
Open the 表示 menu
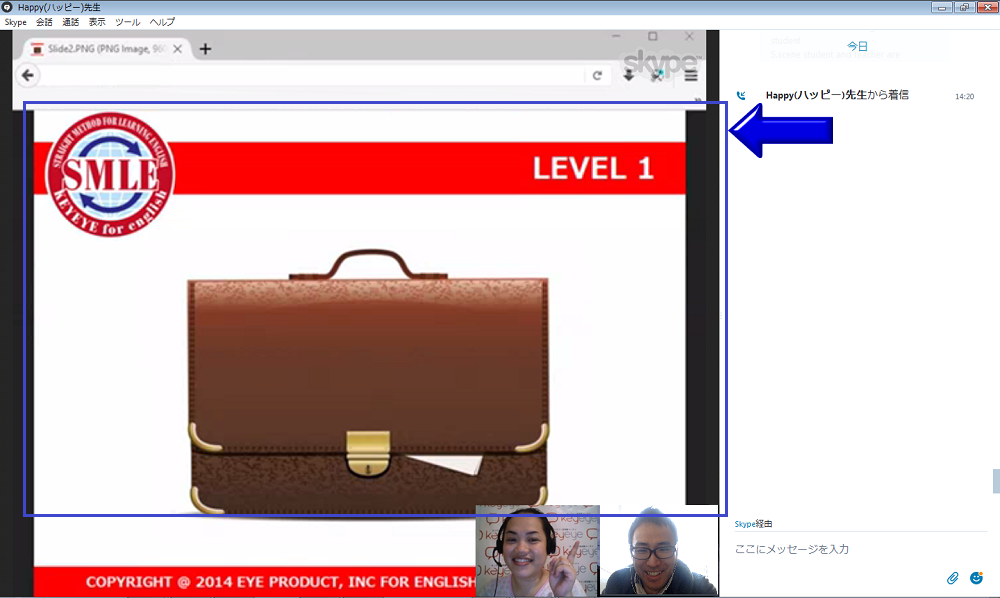click(x=97, y=22)
